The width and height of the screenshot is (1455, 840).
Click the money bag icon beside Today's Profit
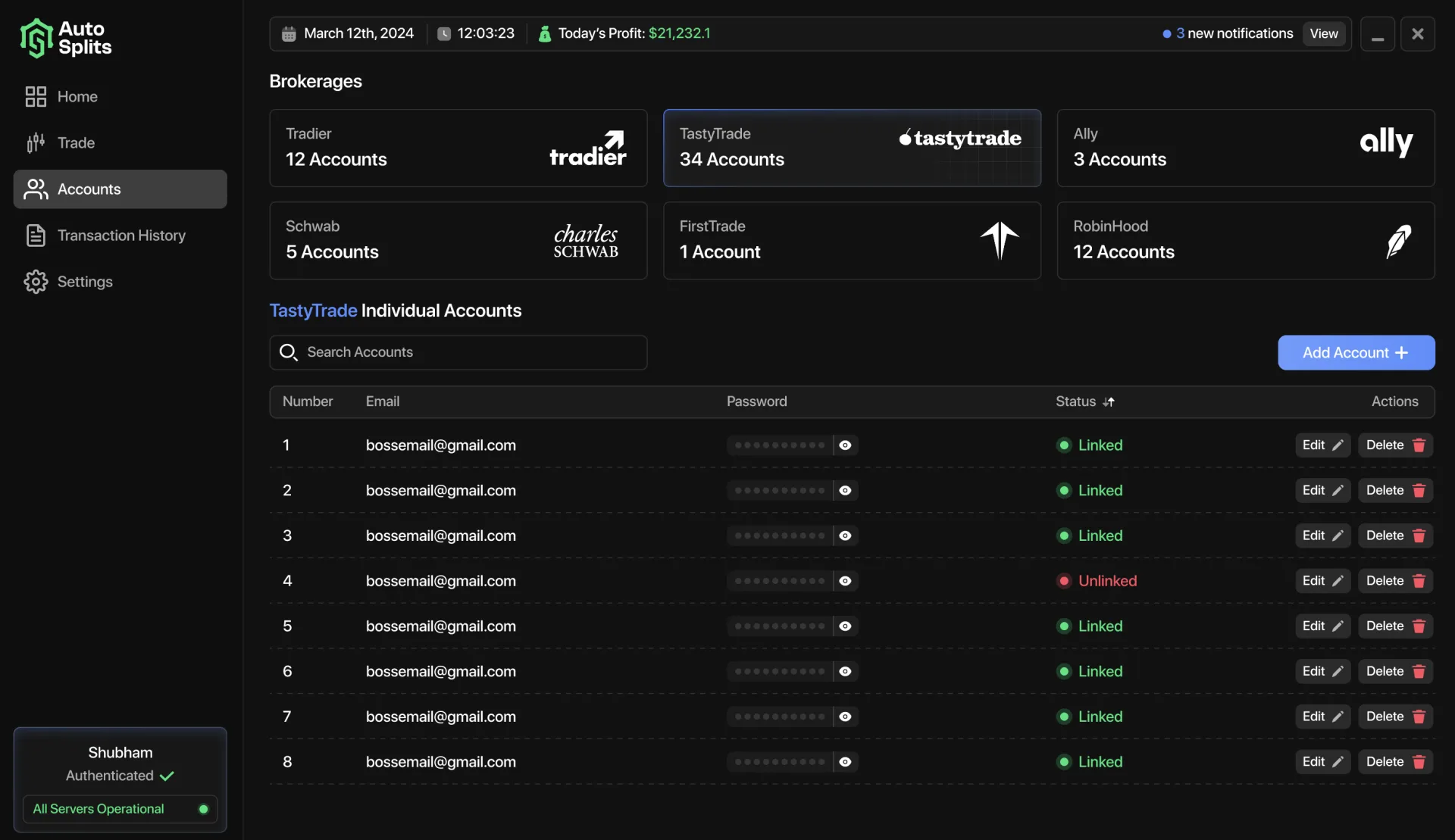point(544,33)
